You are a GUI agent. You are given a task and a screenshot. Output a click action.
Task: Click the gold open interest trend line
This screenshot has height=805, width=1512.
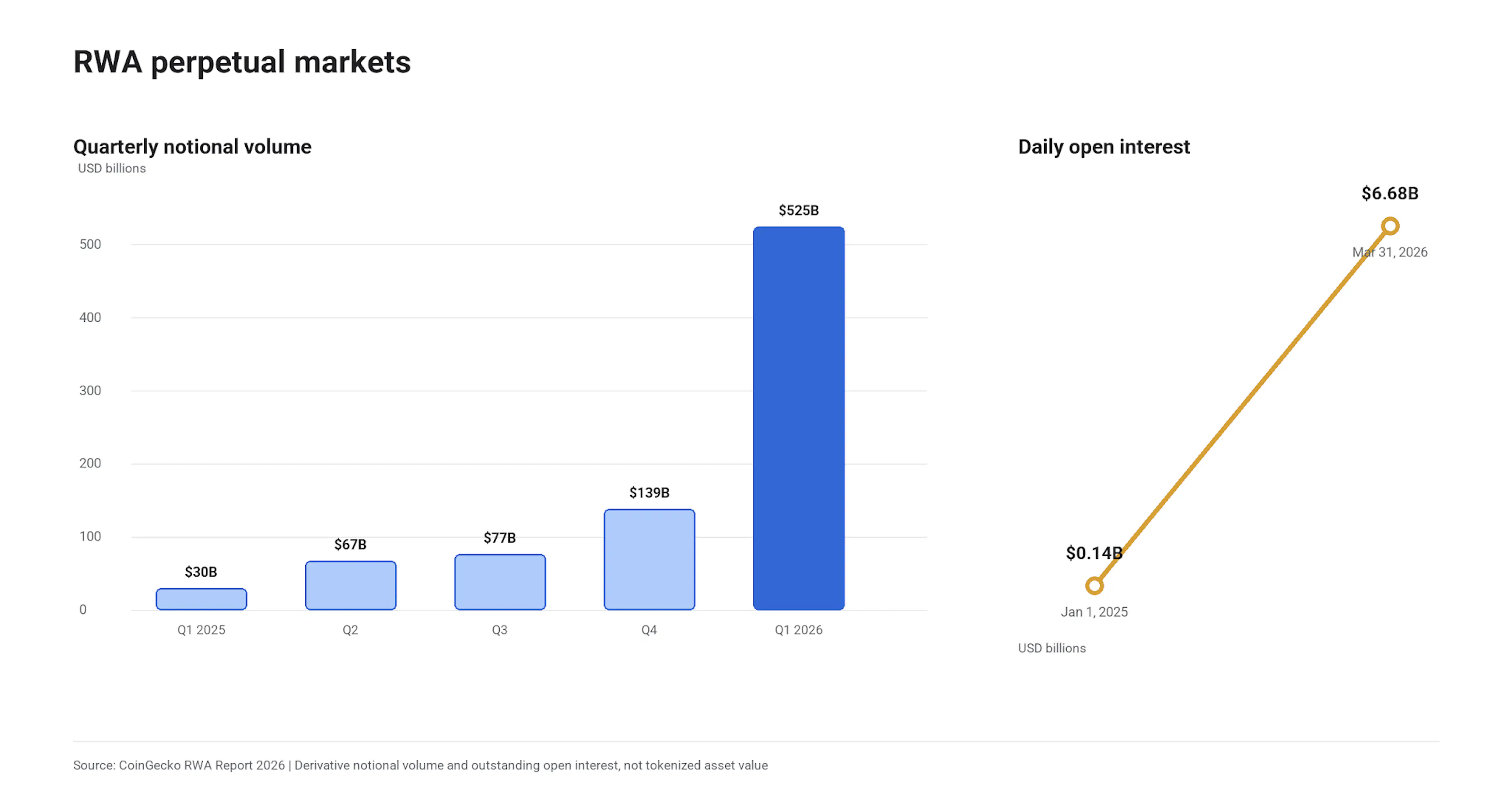pyautogui.click(x=1242, y=406)
